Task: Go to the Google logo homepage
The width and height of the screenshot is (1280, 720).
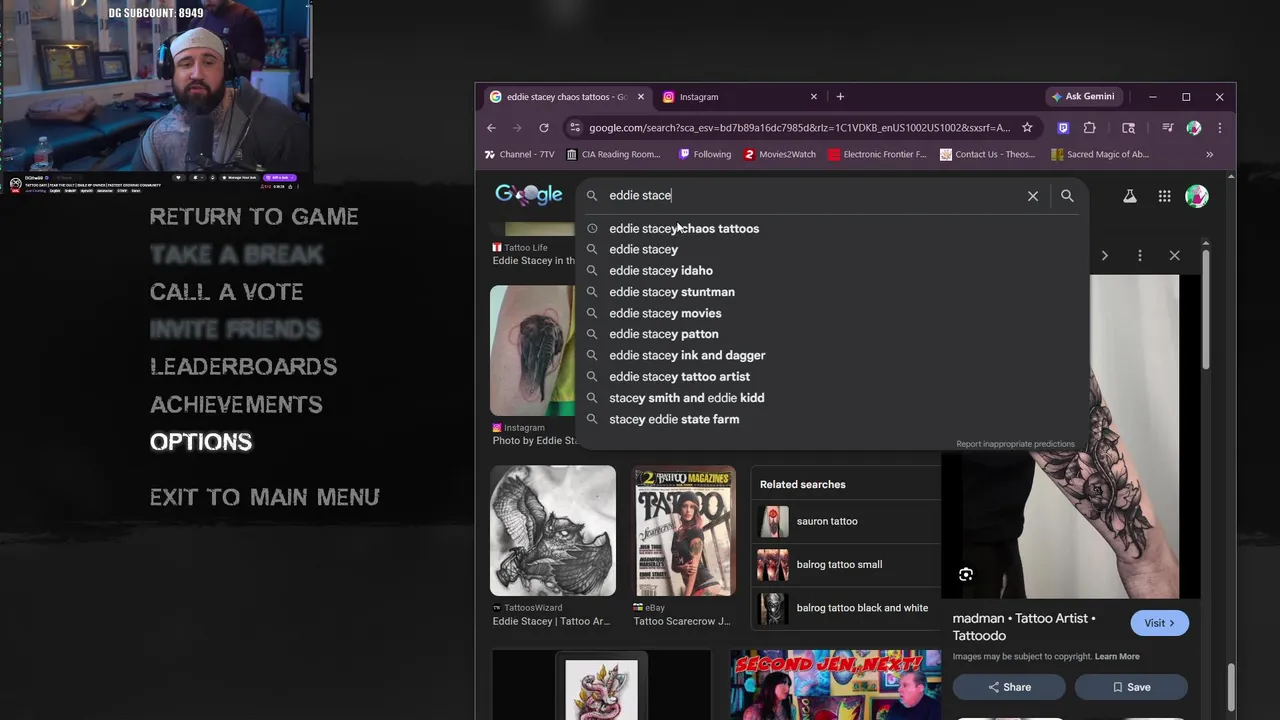Action: pos(529,195)
